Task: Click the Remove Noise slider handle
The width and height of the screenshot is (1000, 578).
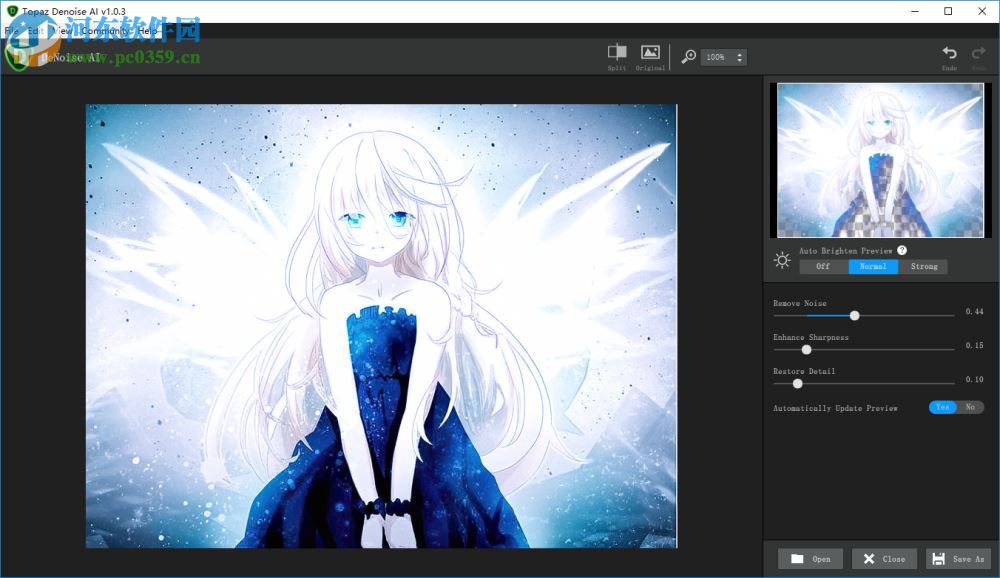Action: (x=855, y=315)
